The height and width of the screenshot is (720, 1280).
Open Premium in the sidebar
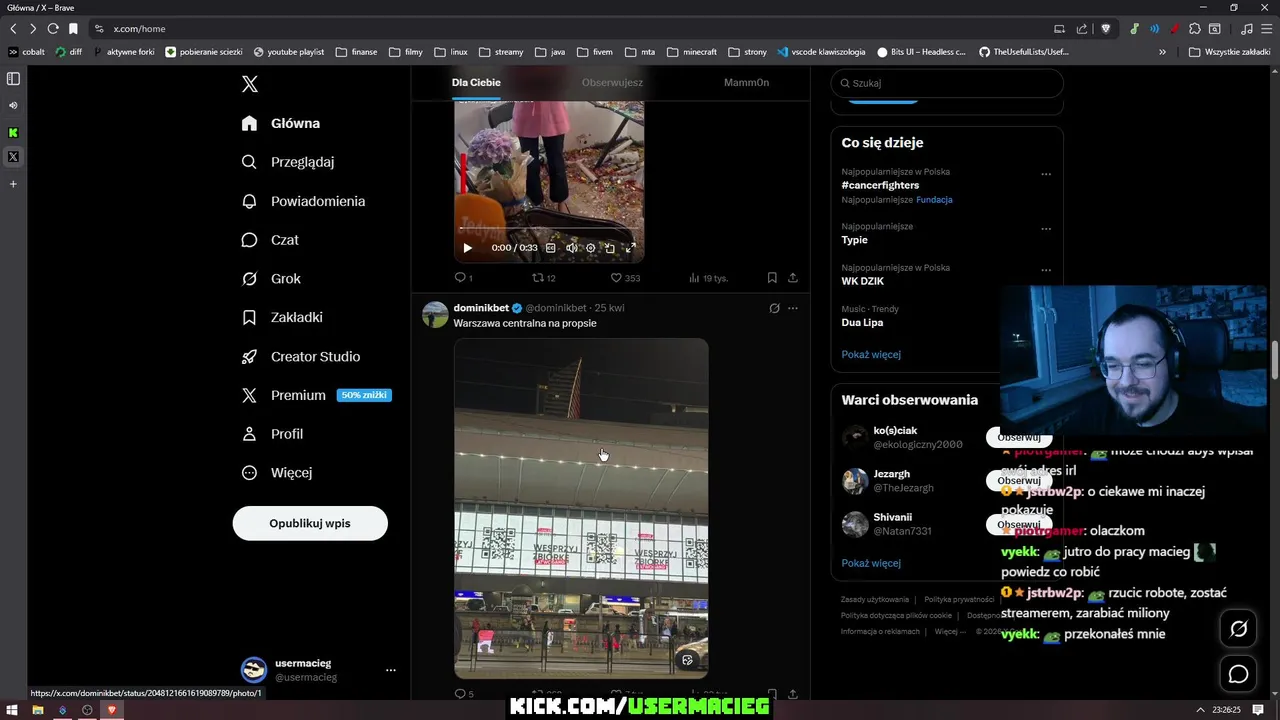pyautogui.click(x=315, y=395)
